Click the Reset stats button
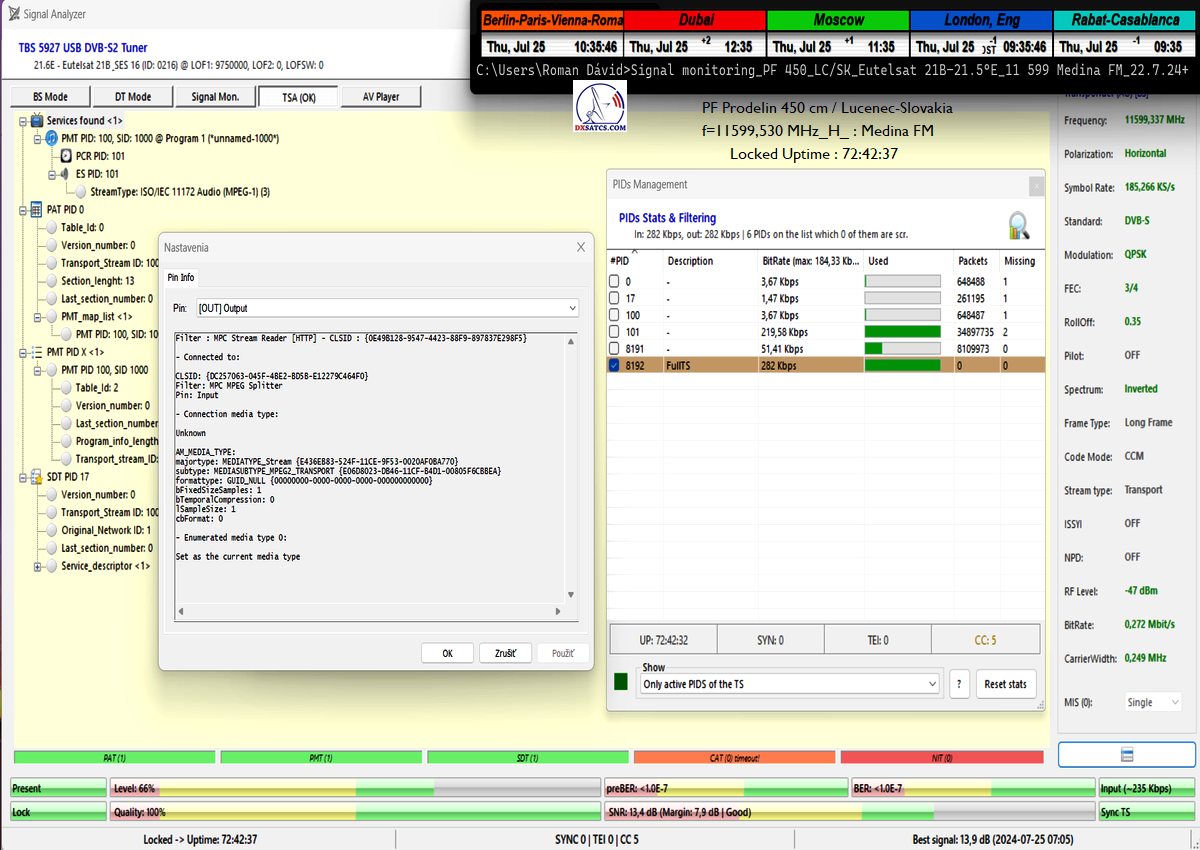The height and width of the screenshot is (850, 1200). click(1005, 684)
